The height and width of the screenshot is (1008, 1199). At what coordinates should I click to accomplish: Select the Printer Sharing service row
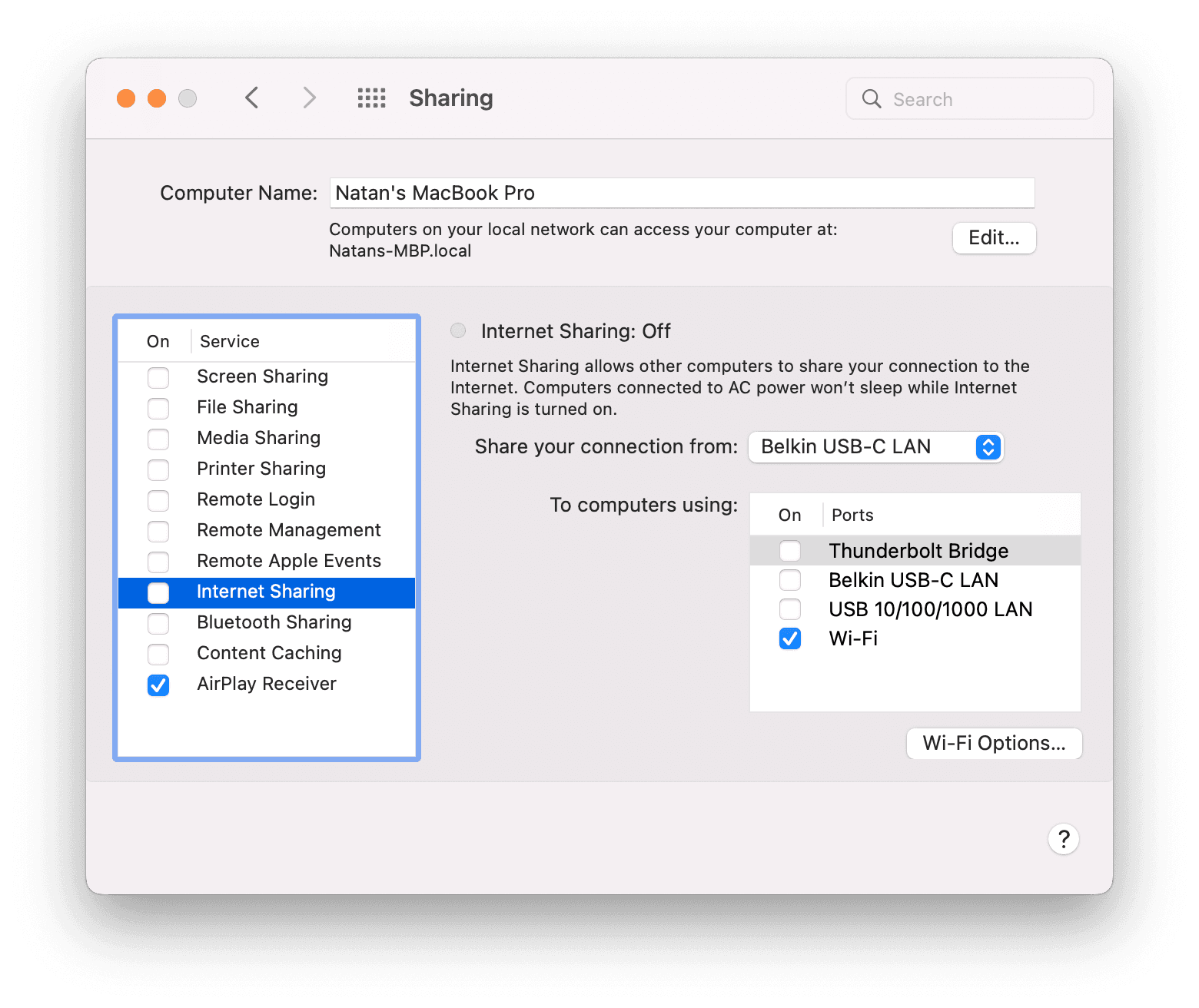[267, 469]
